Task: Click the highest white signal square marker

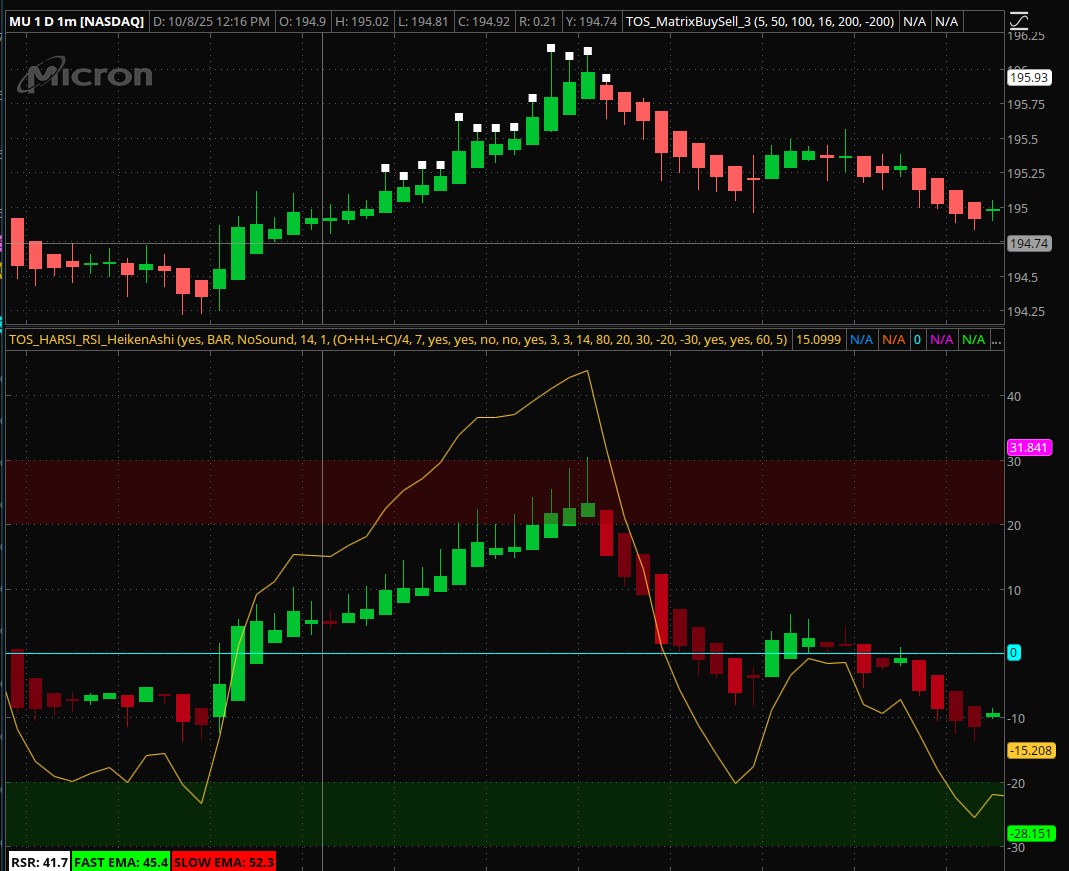Action: point(550,48)
